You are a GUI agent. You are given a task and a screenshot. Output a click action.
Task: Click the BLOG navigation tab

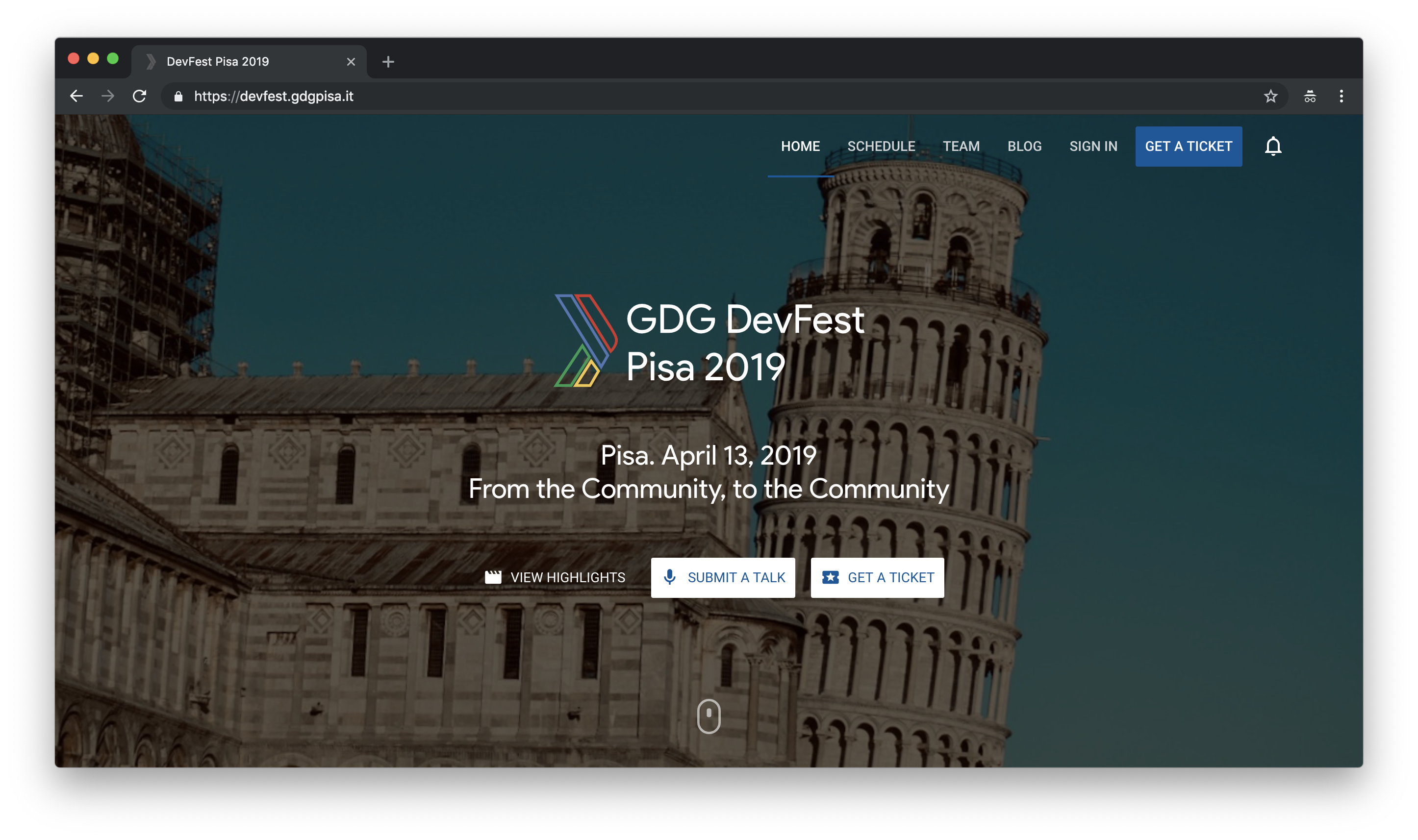(1025, 146)
